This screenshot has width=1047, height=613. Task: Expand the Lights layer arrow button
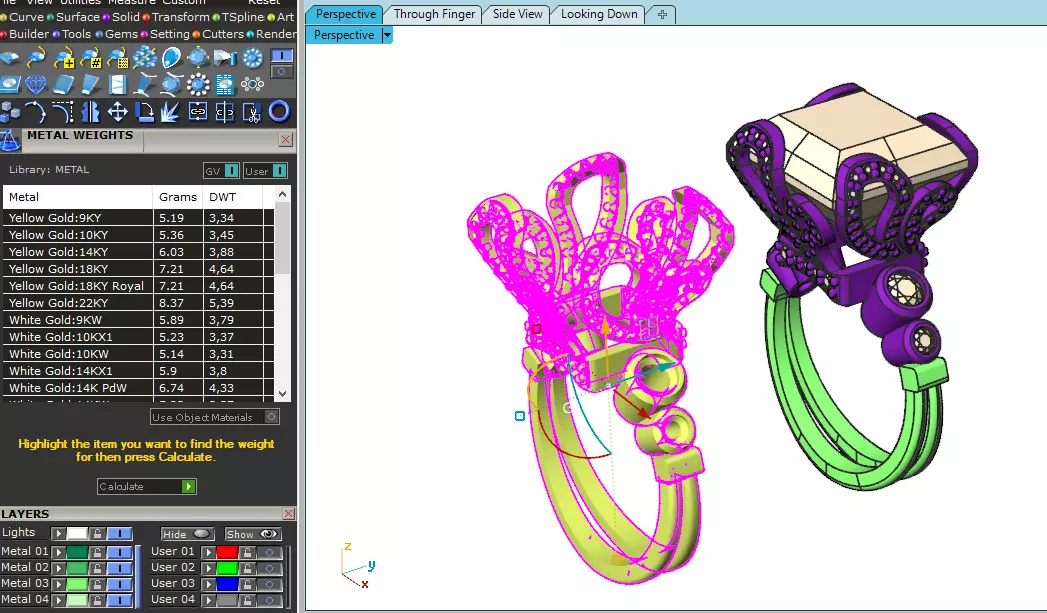pyautogui.click(x=59, y=534)
